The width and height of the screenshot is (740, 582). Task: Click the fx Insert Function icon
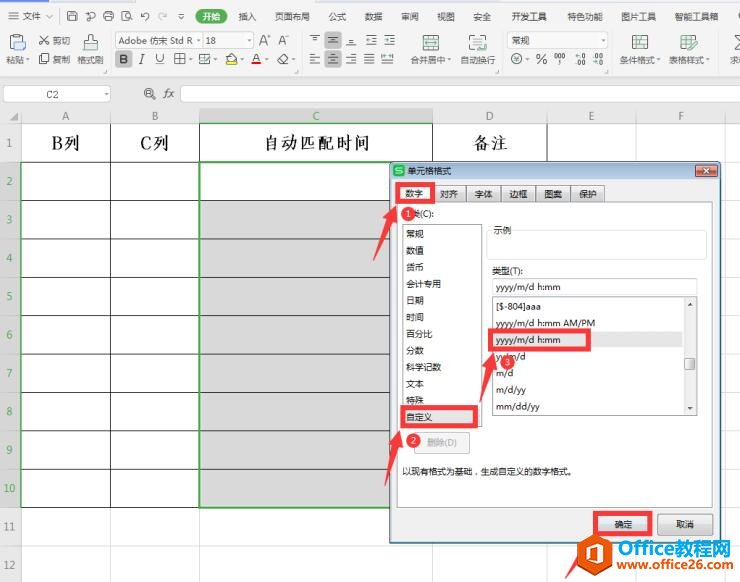pos(168,93)
